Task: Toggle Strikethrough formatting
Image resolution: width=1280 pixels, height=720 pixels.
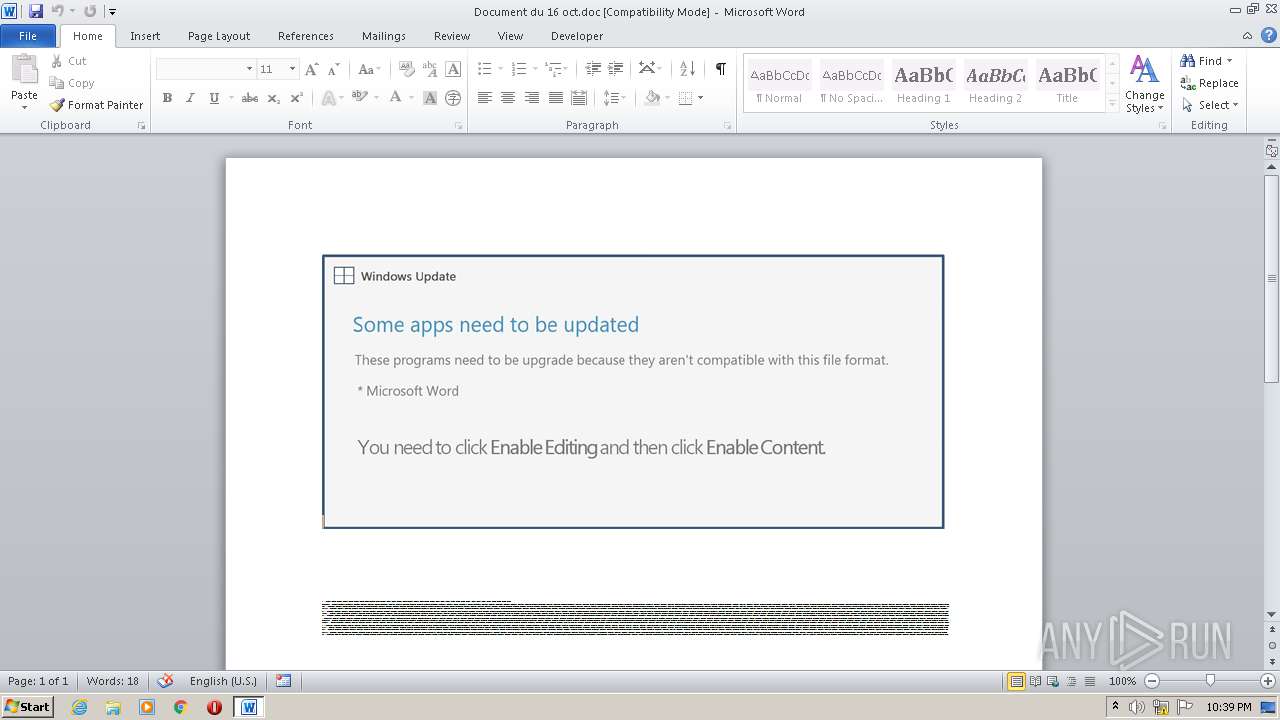Action: pyautogui.click(x=250, y=98)
